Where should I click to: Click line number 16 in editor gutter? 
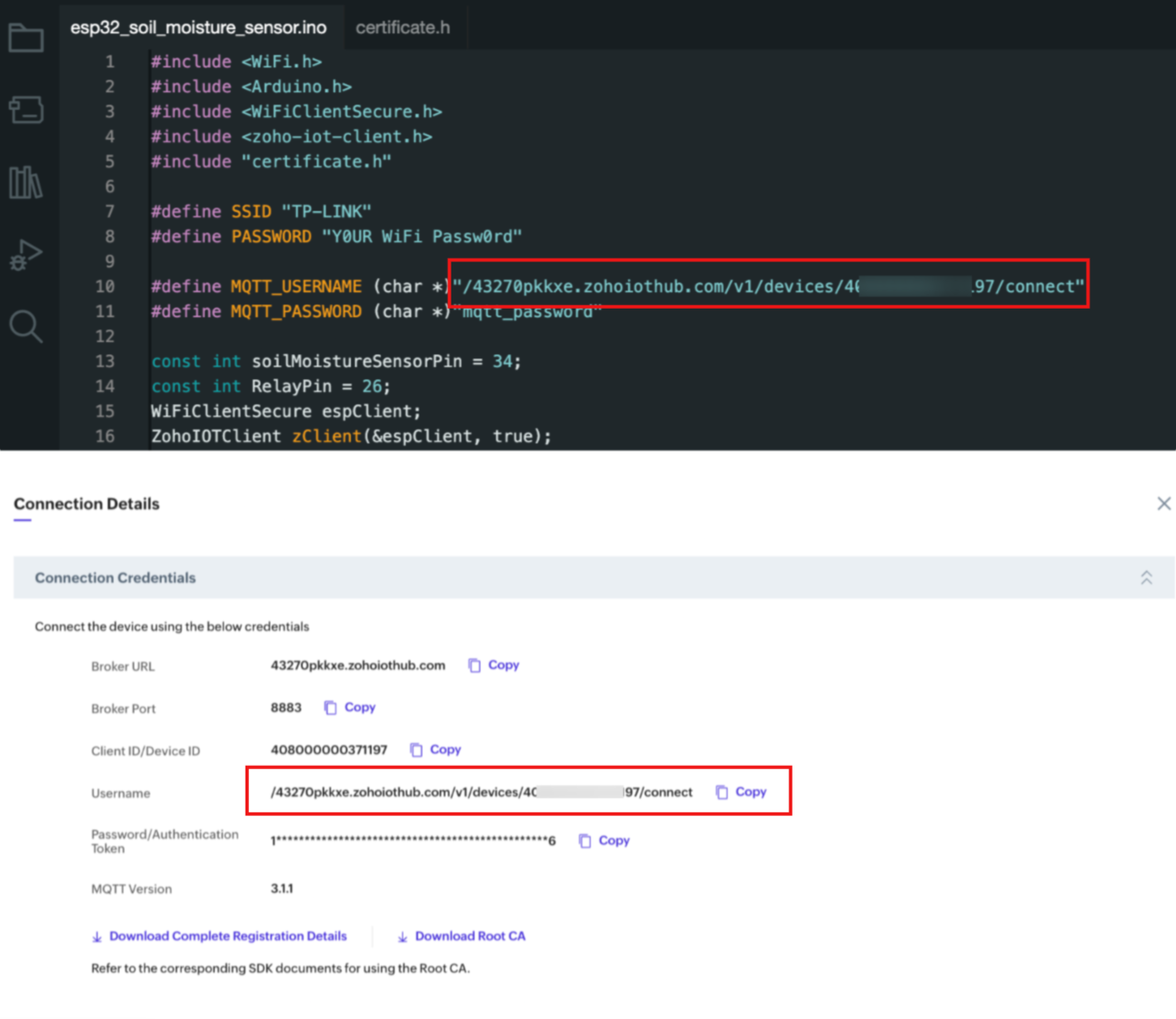click(x=105, y=436)
